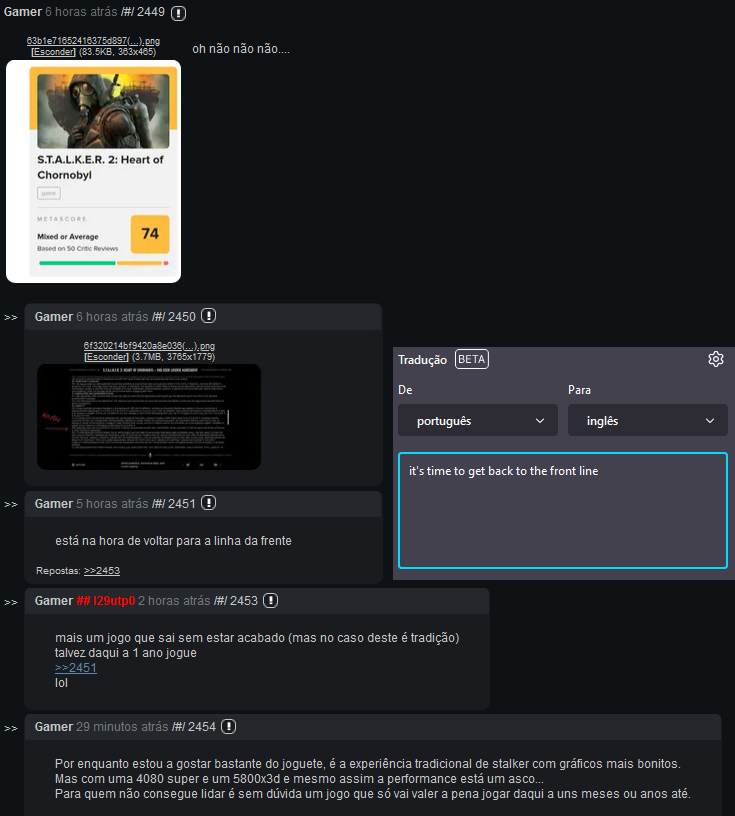The image size is (735, 816).
Task: Report post 2454 via exclamation icon
Action: click(229, 726)
